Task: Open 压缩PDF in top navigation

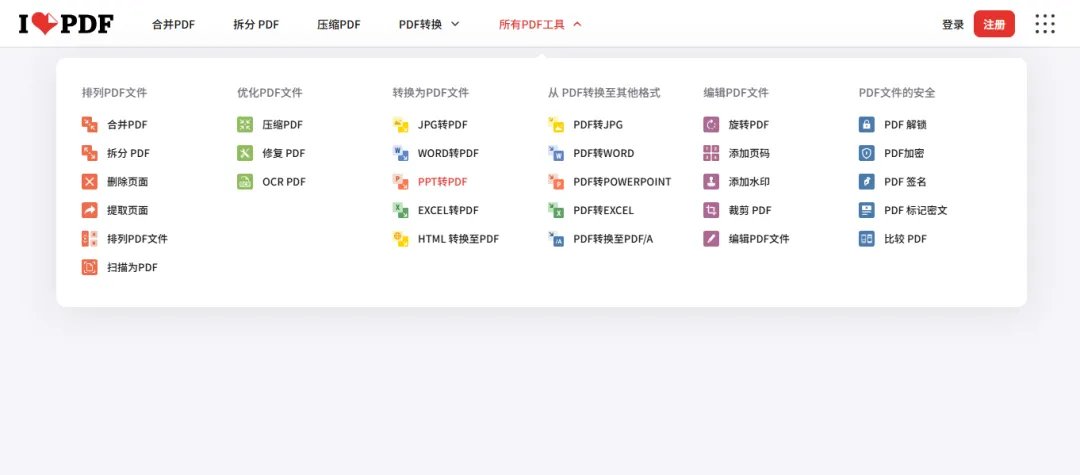Action: point(339,25)
